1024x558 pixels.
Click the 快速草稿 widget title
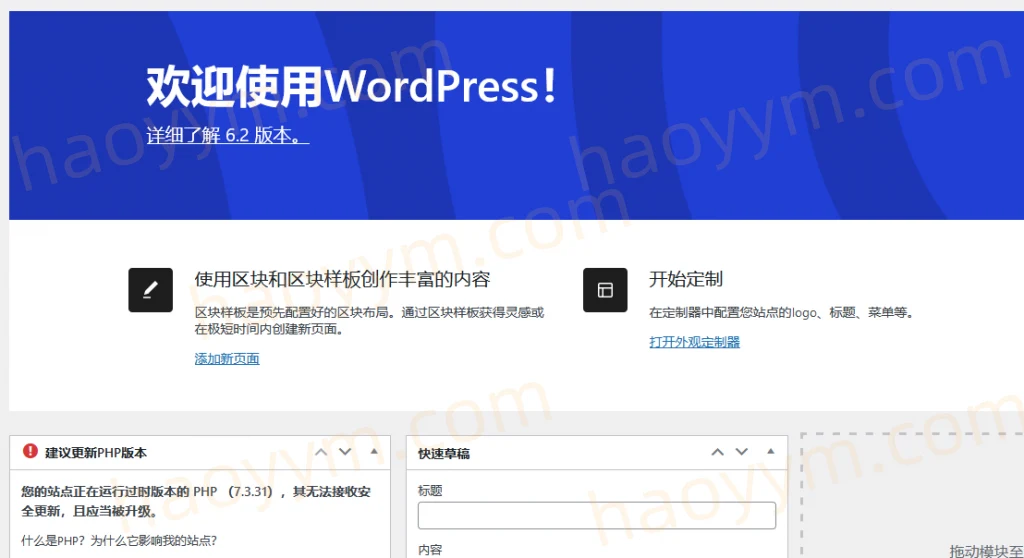coord(443,453)
